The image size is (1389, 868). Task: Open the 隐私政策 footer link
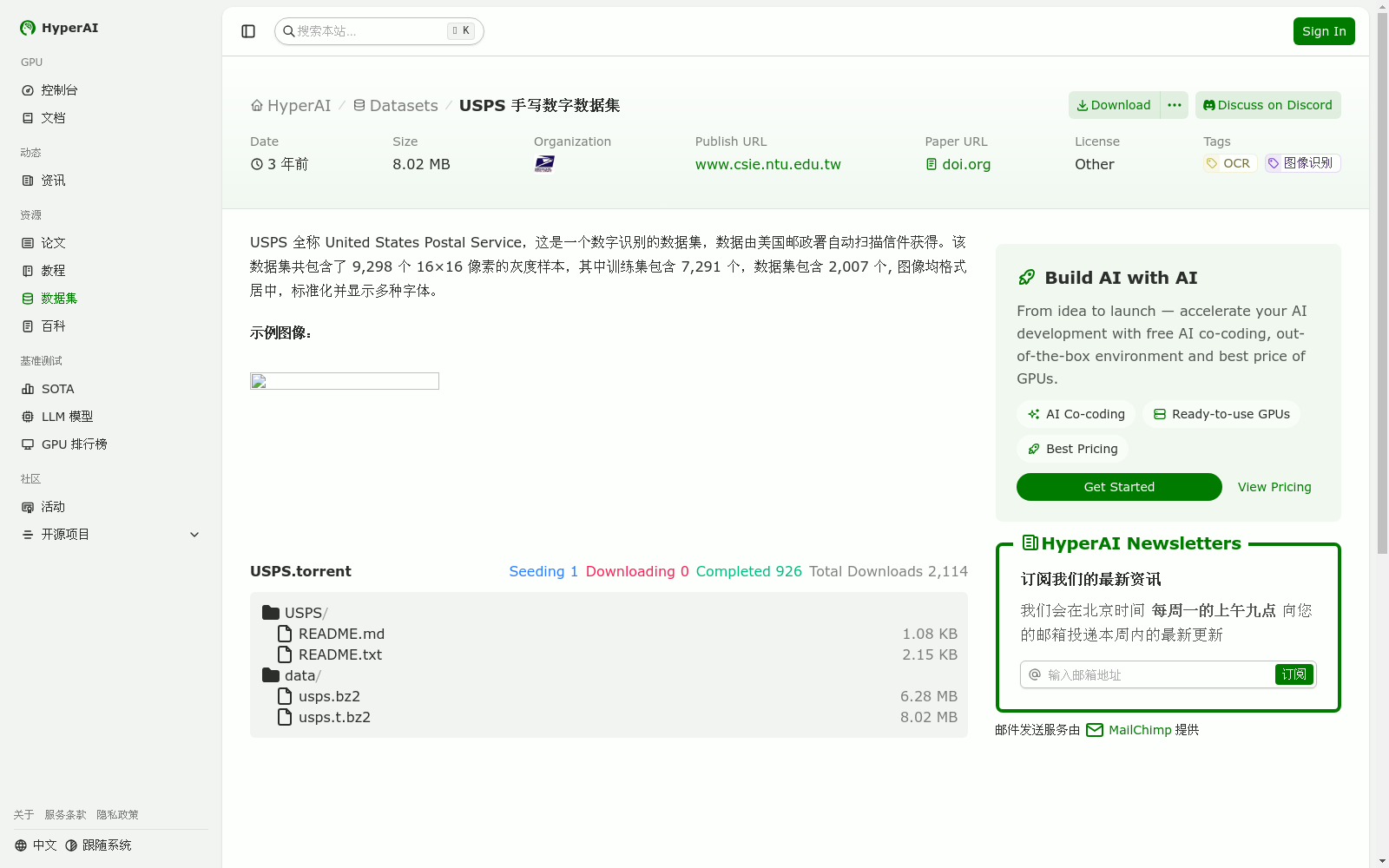point(117,815)
